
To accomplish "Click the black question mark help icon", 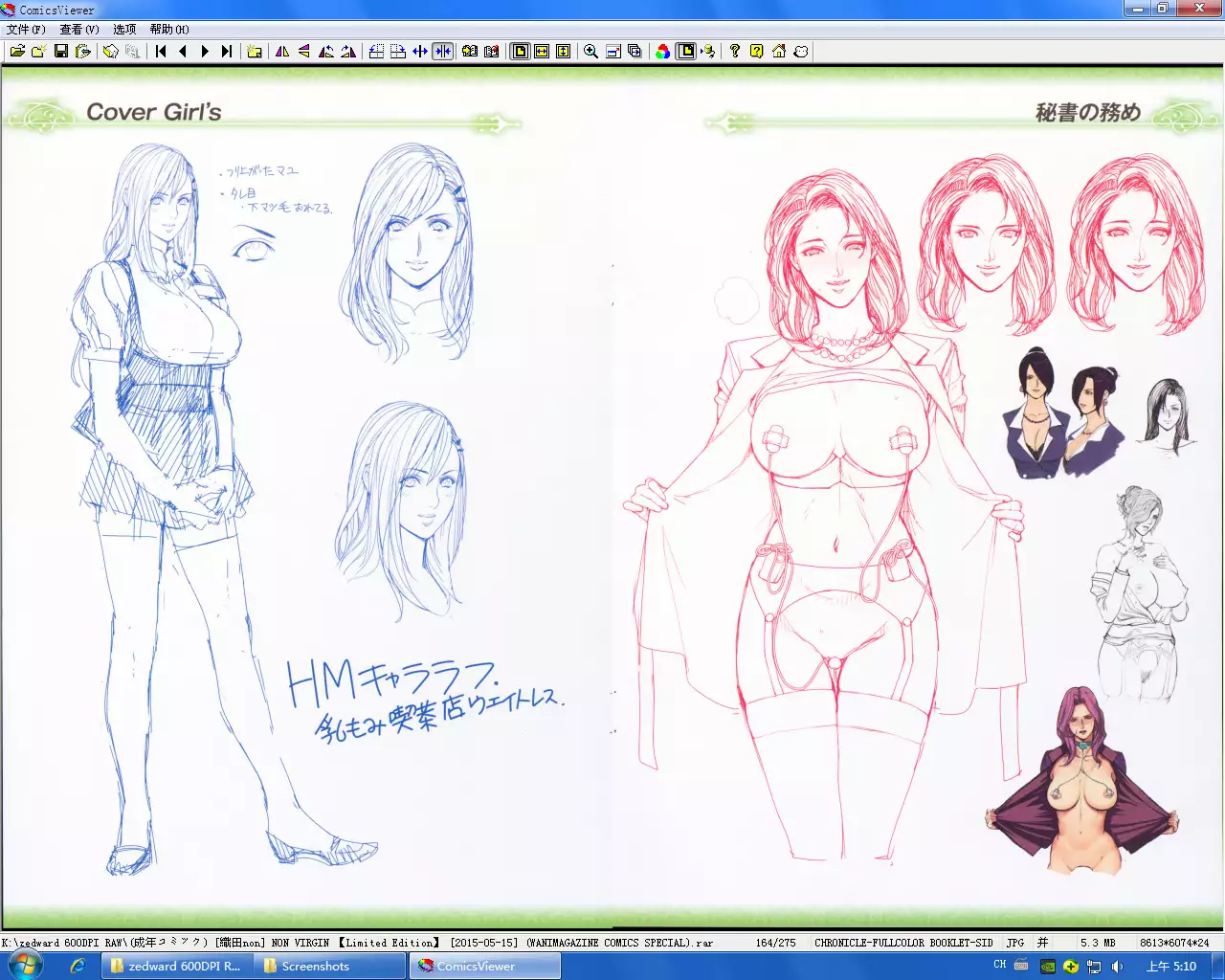I will tap(735, 52).
